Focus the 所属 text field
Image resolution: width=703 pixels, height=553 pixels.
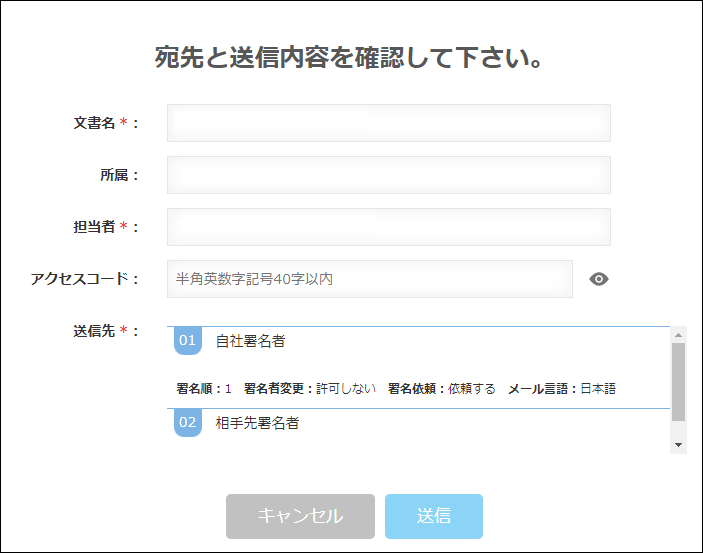(x=388, y=175)
